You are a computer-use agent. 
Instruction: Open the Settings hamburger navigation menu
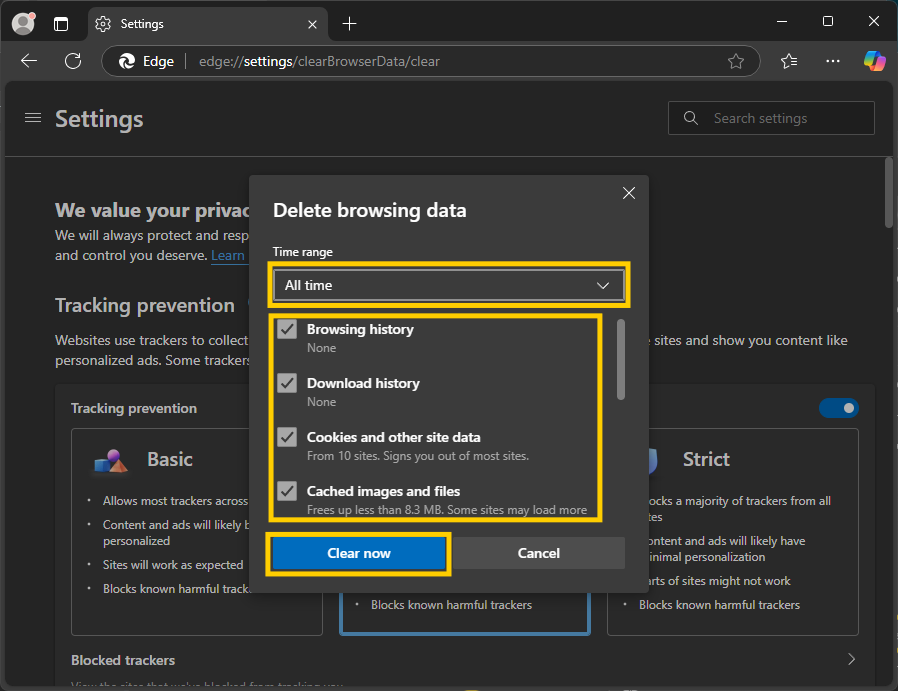click(33, 118)
